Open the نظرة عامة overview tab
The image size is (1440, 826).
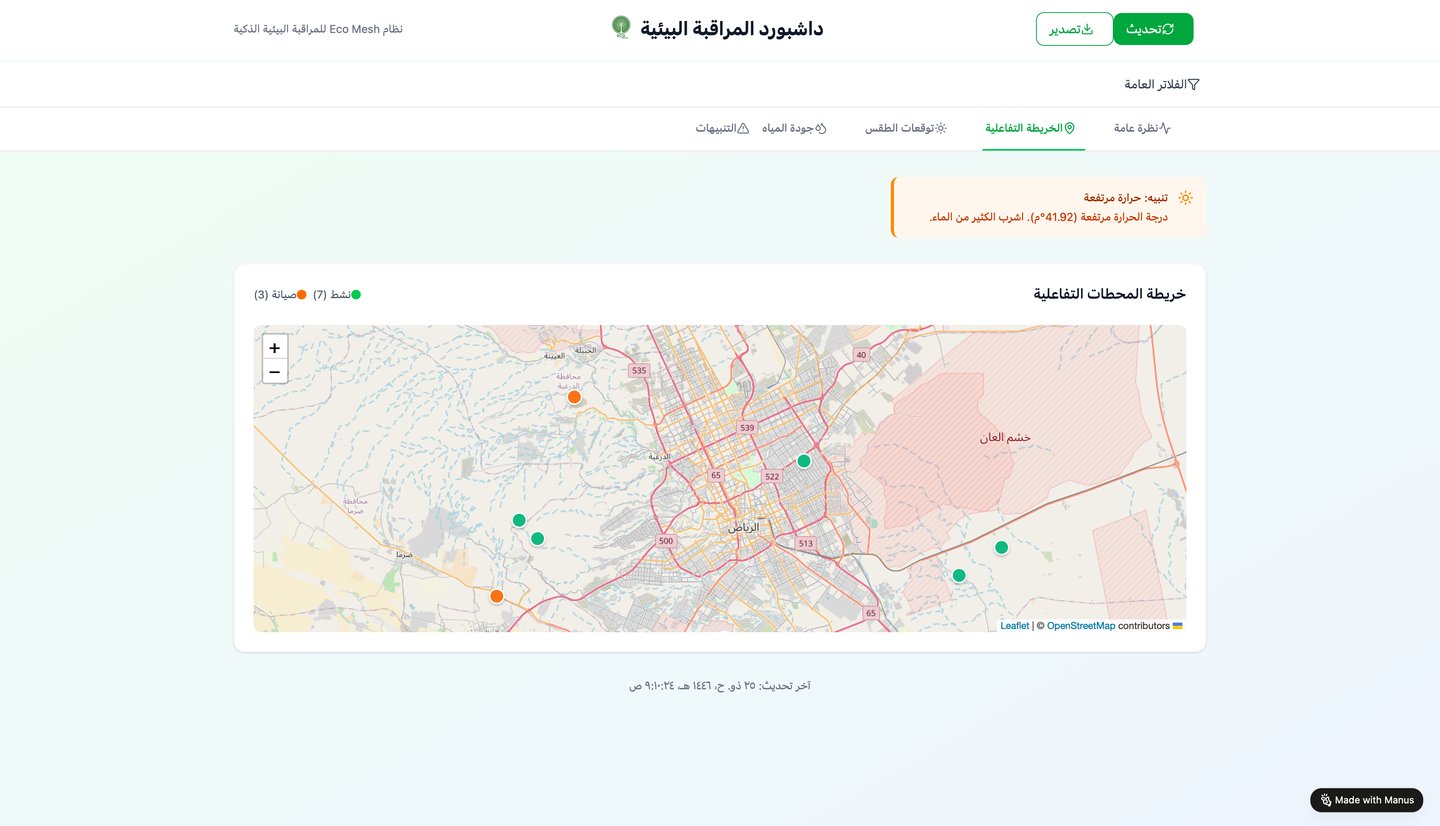click(1142, 128)
